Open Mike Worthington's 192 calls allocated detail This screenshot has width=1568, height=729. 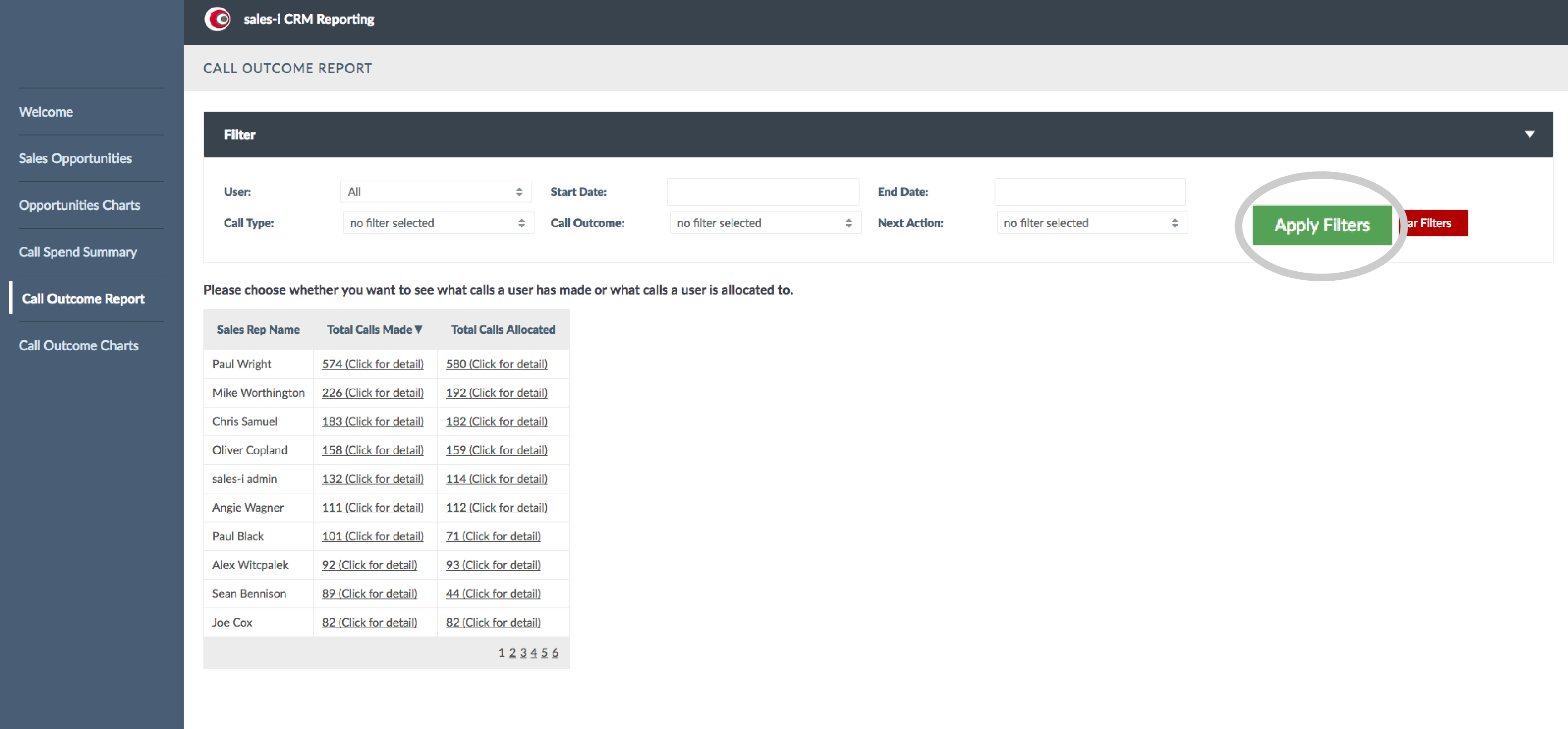[497, 392]
